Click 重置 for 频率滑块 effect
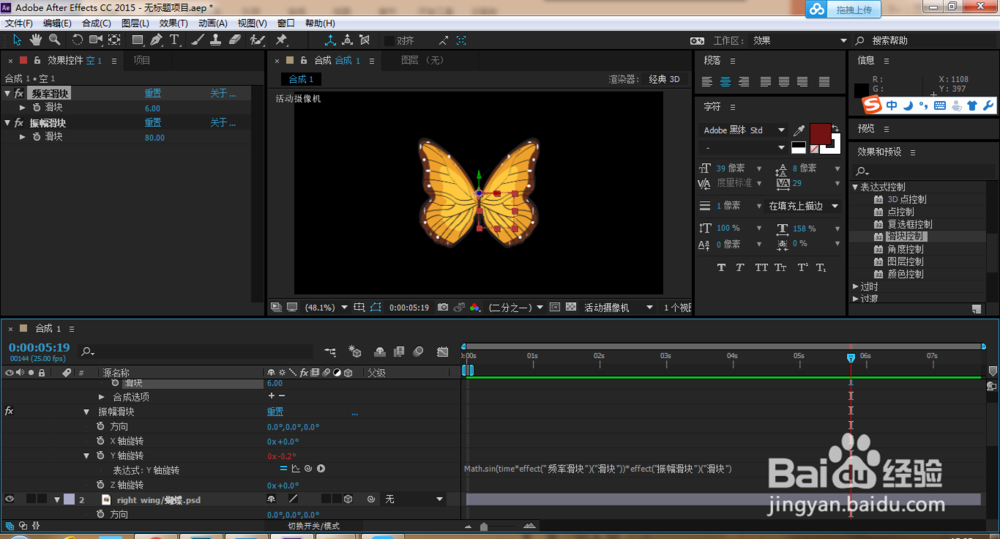 (x=152, y=93)
